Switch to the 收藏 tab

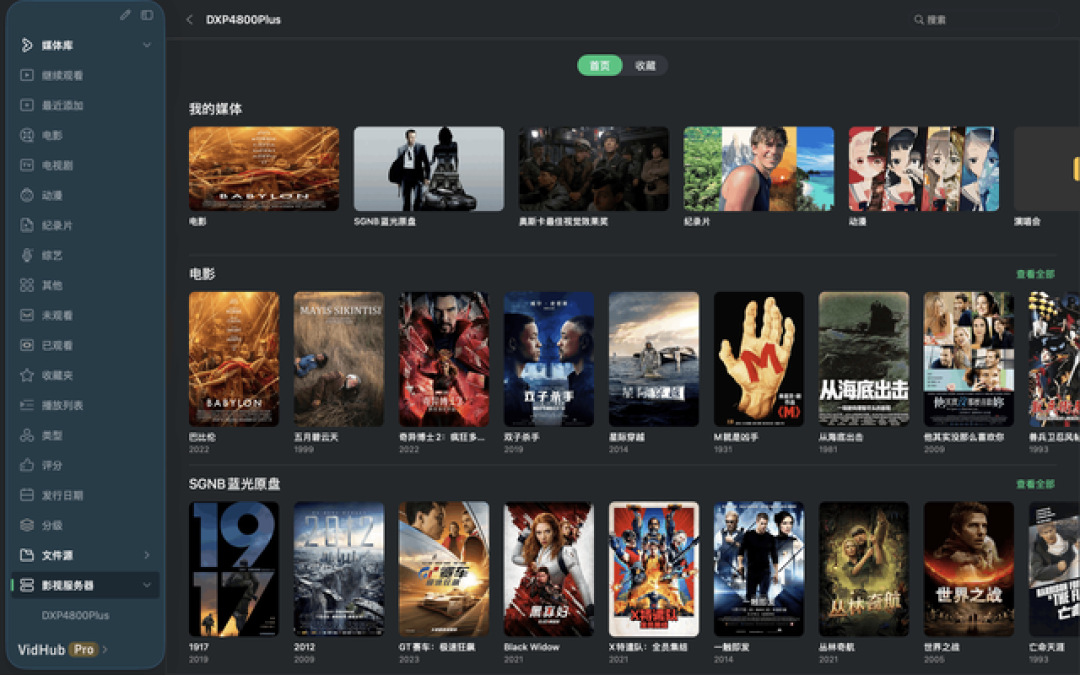[645, 65]
